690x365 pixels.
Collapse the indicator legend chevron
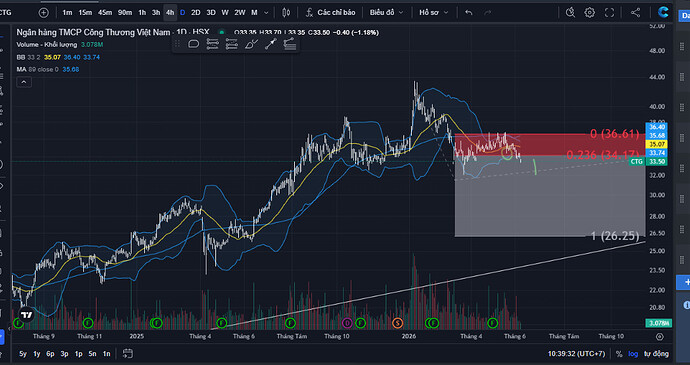click(x=24, y=82)
